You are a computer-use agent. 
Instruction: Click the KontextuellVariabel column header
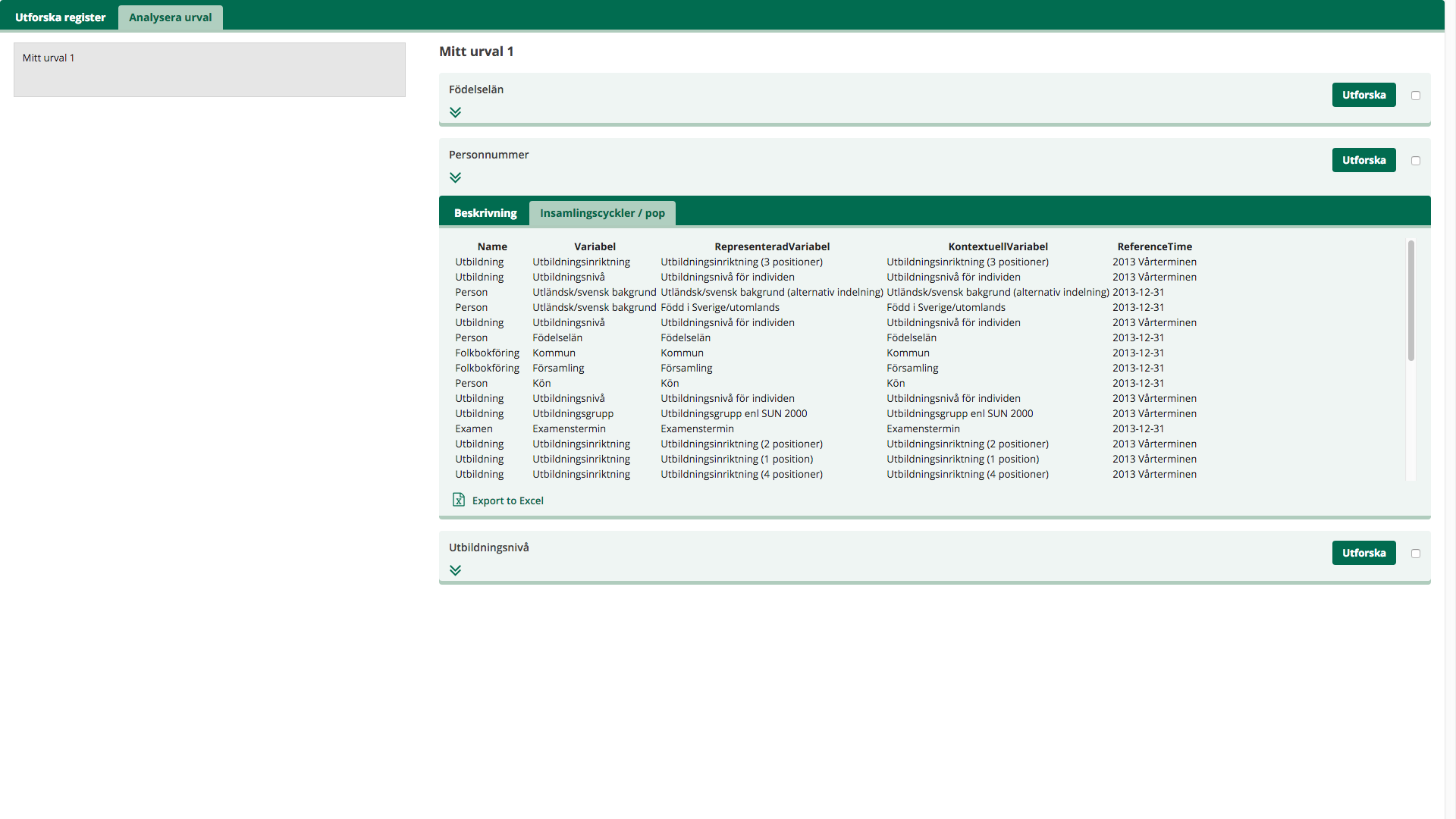[998, 246]
